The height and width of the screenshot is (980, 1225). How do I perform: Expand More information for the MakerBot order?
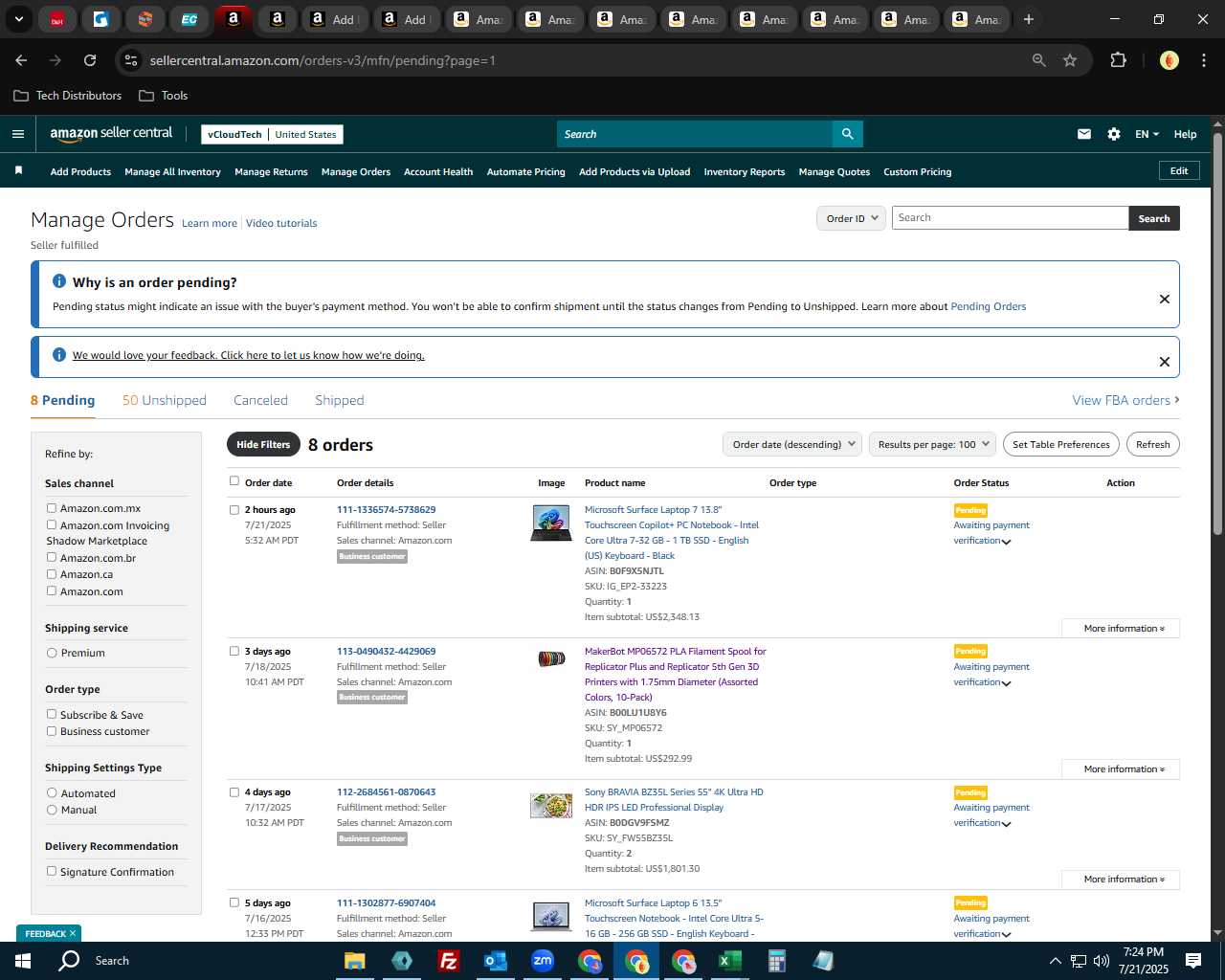pos(1121,769)
